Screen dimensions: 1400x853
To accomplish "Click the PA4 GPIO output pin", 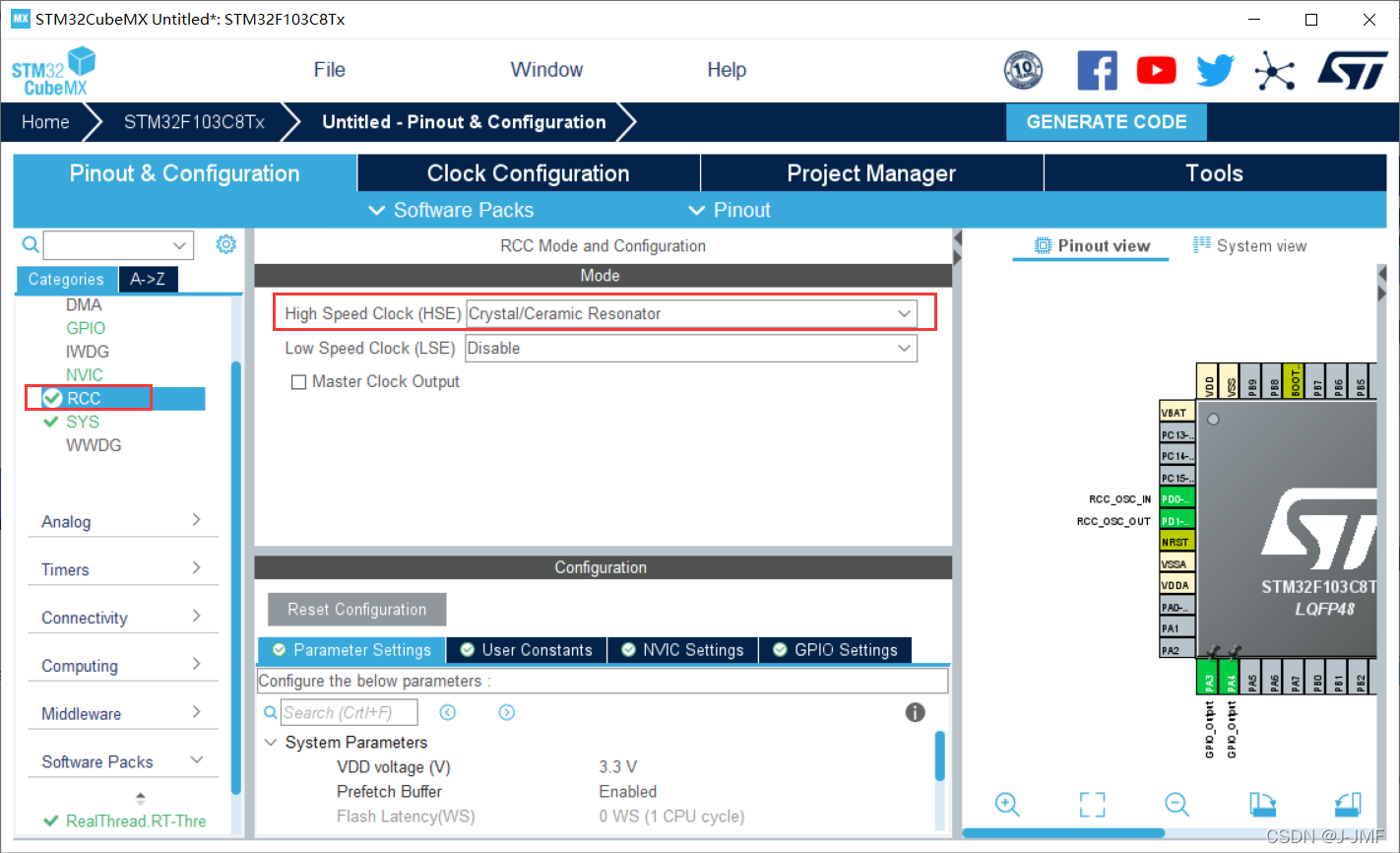I will (x=1231, y=679).
